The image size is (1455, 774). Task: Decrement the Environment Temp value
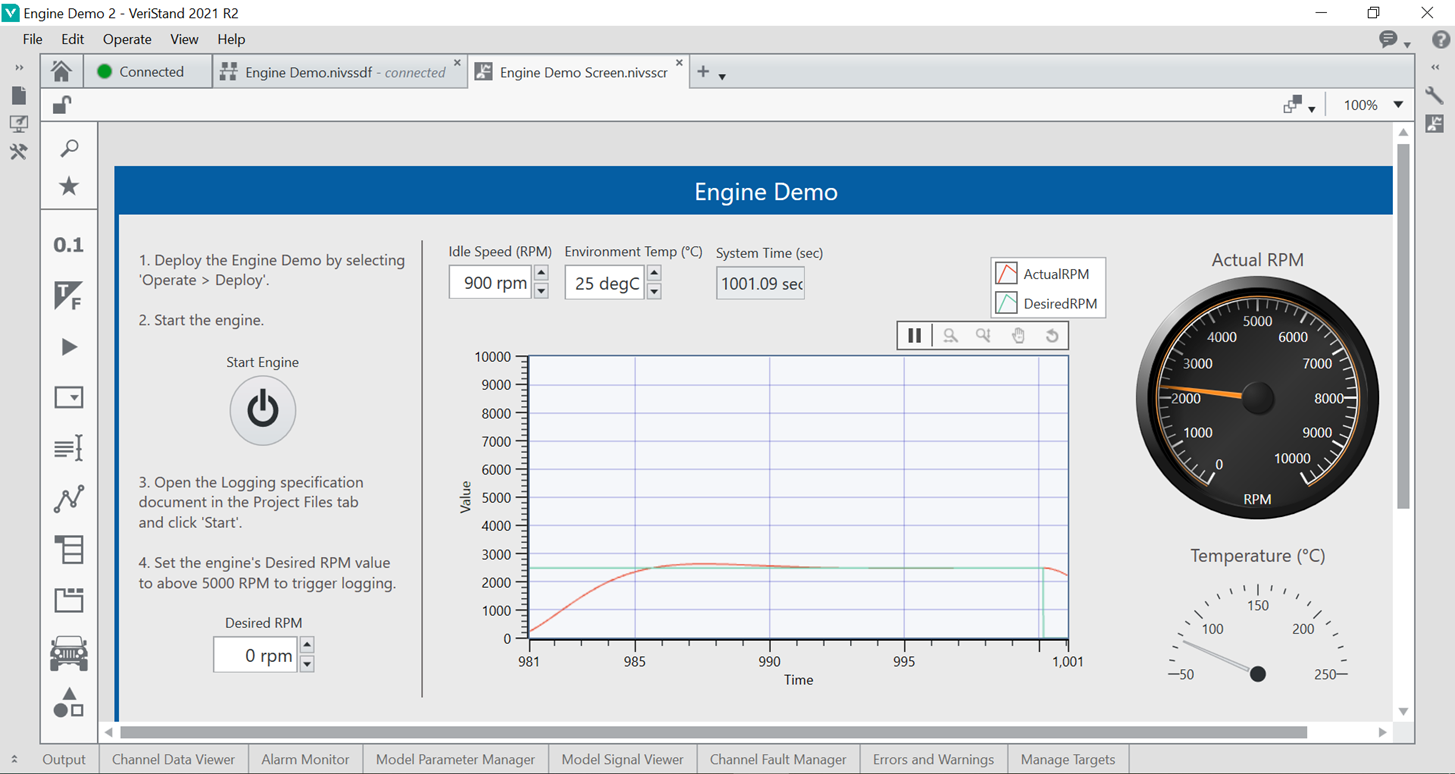pos(654,291)
